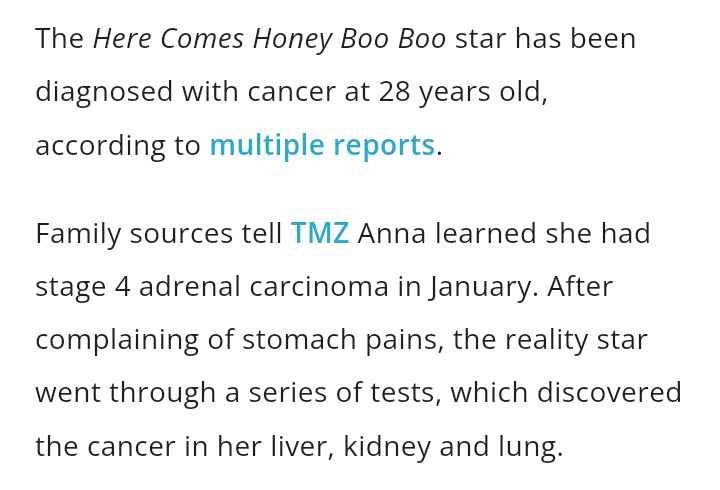Click the text "28 years old"
The width and height of the screenshot is (720, 490).
pos(462,93)
